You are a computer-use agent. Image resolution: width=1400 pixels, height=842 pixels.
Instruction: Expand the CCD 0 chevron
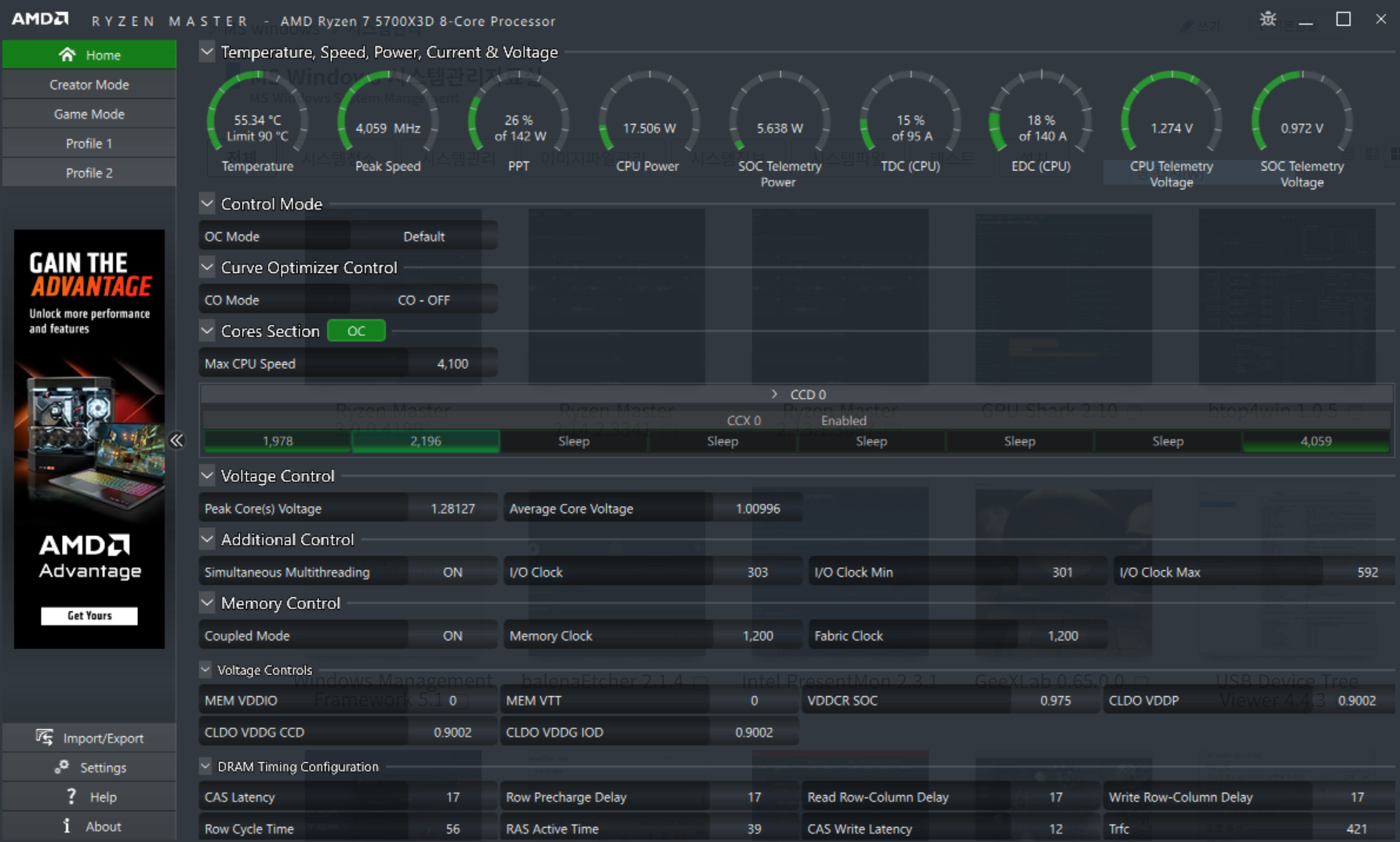pos(774,394)
